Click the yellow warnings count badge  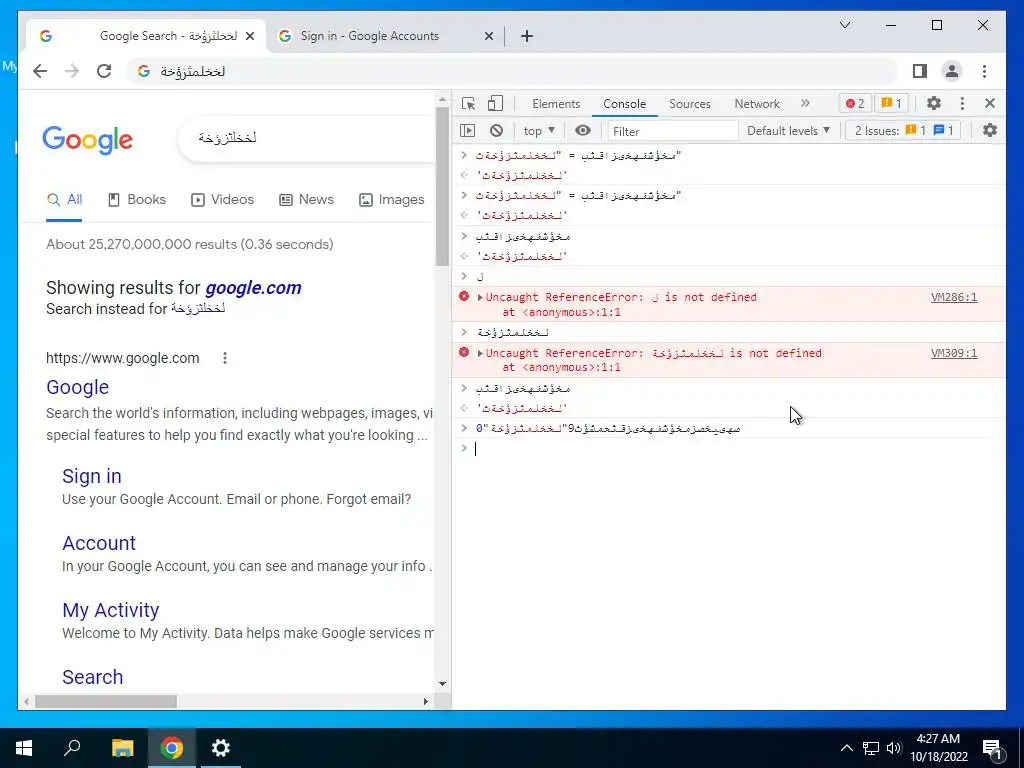click(891, 103)
